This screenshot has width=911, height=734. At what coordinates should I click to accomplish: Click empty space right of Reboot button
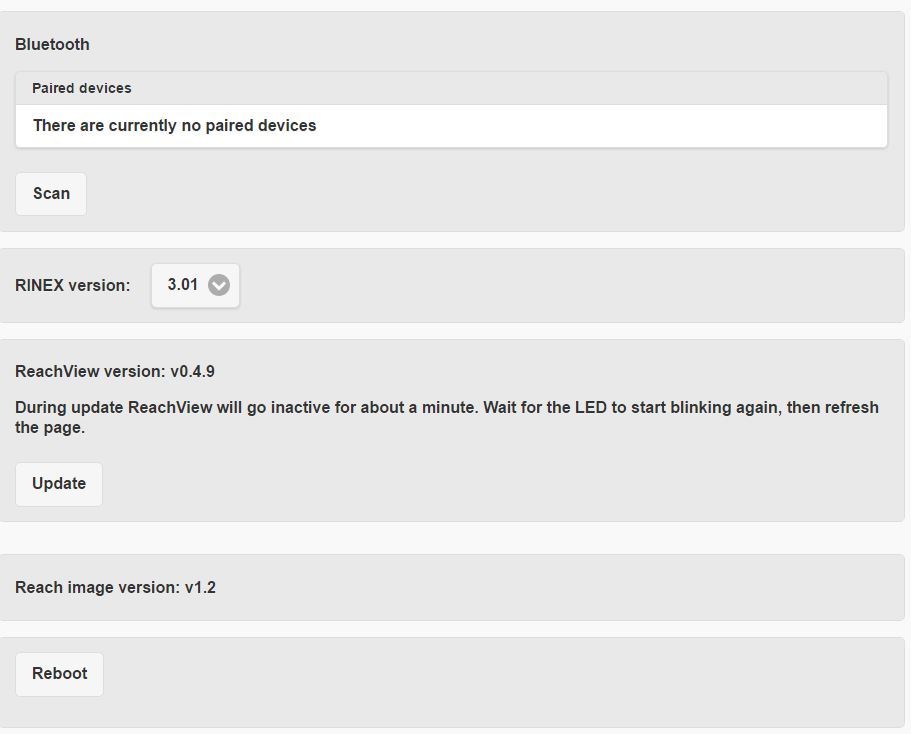pos(500,674)
